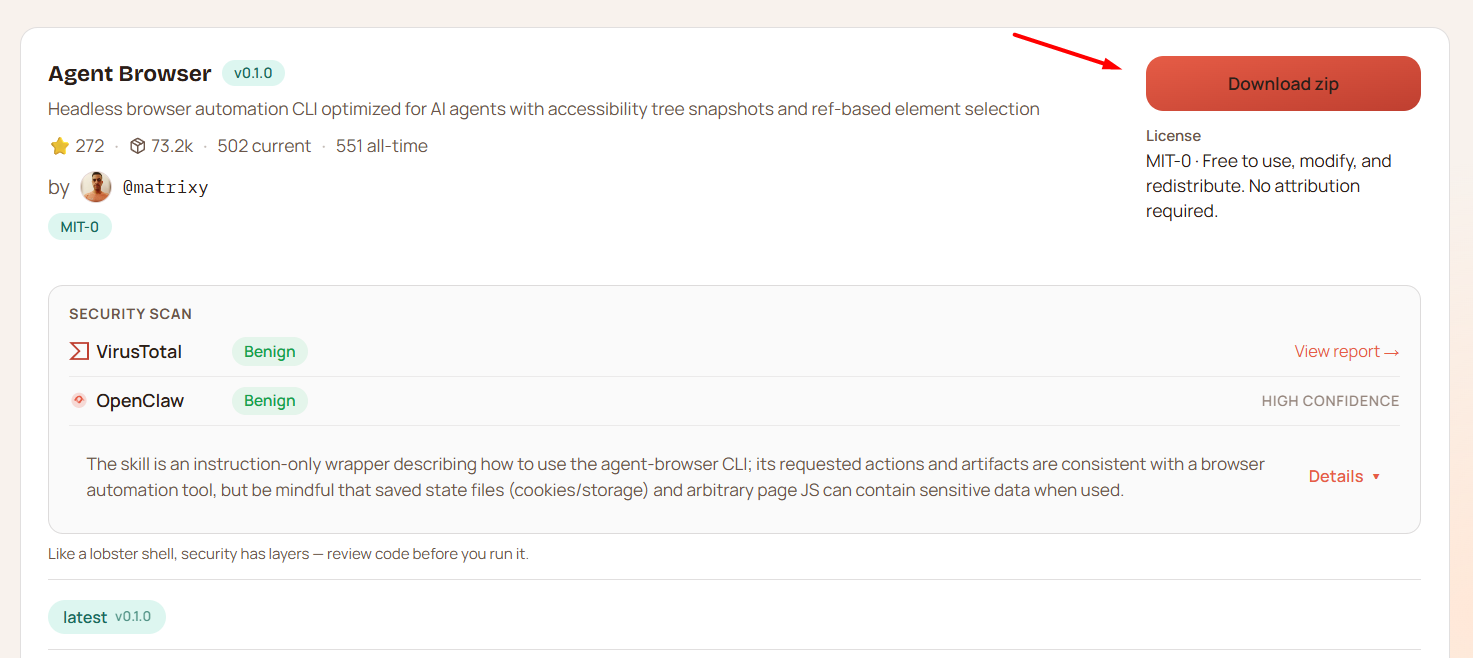Click the VirusTotal logo icon
The image size is (1473, 658).
click(x=79, y=352)
